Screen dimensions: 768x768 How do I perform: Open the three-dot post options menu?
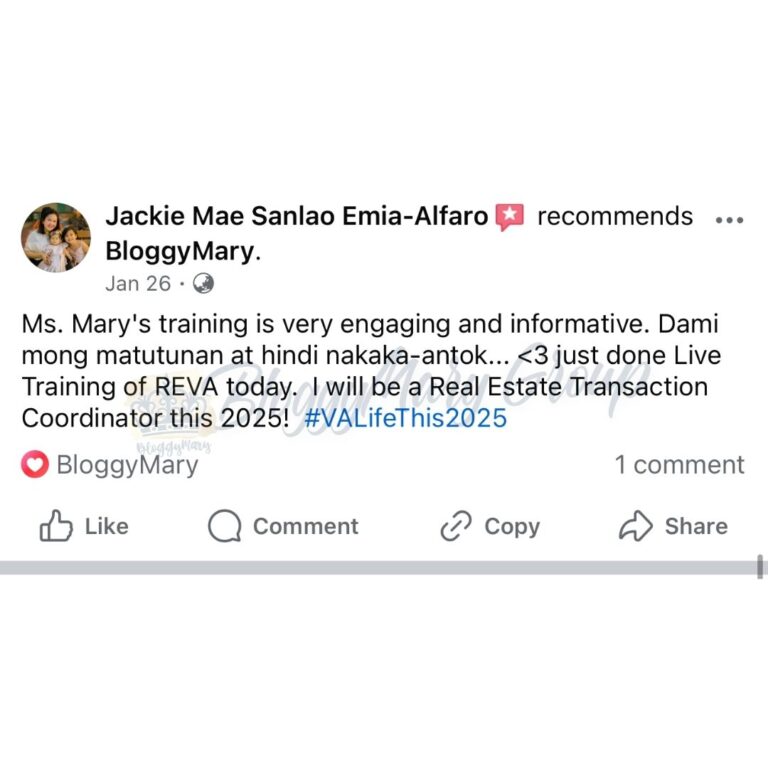pos(729,220)
